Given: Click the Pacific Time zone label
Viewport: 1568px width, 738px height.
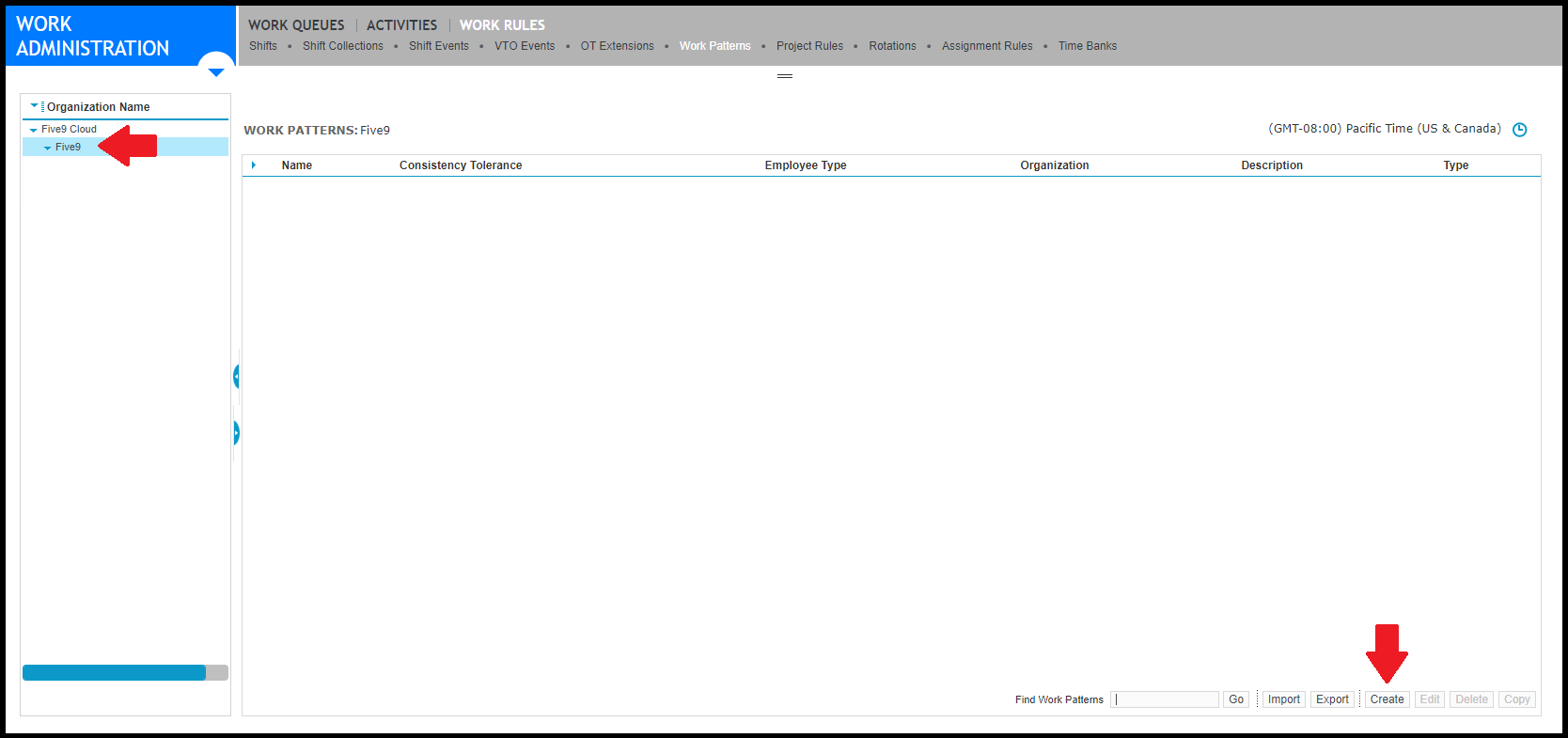Looking at the screenshot, I should click(x=1385, y=129).
